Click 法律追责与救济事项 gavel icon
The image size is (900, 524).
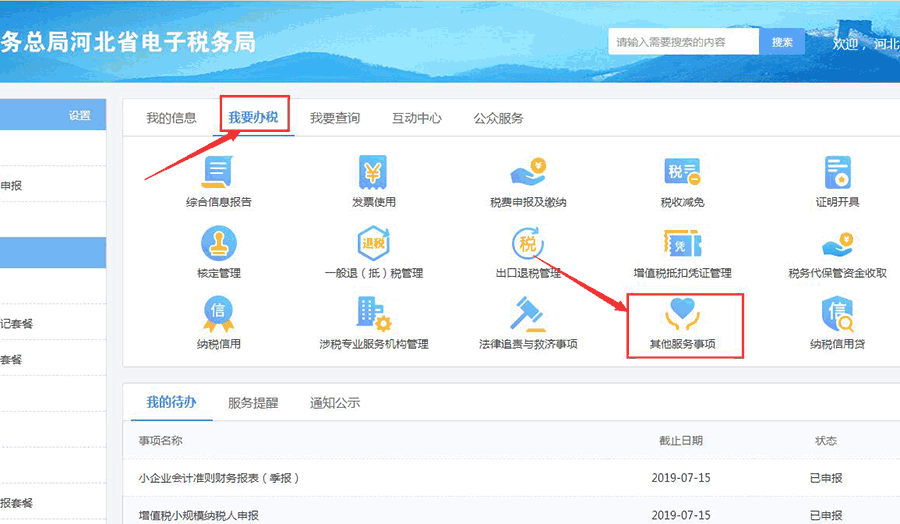coord(528,315)
